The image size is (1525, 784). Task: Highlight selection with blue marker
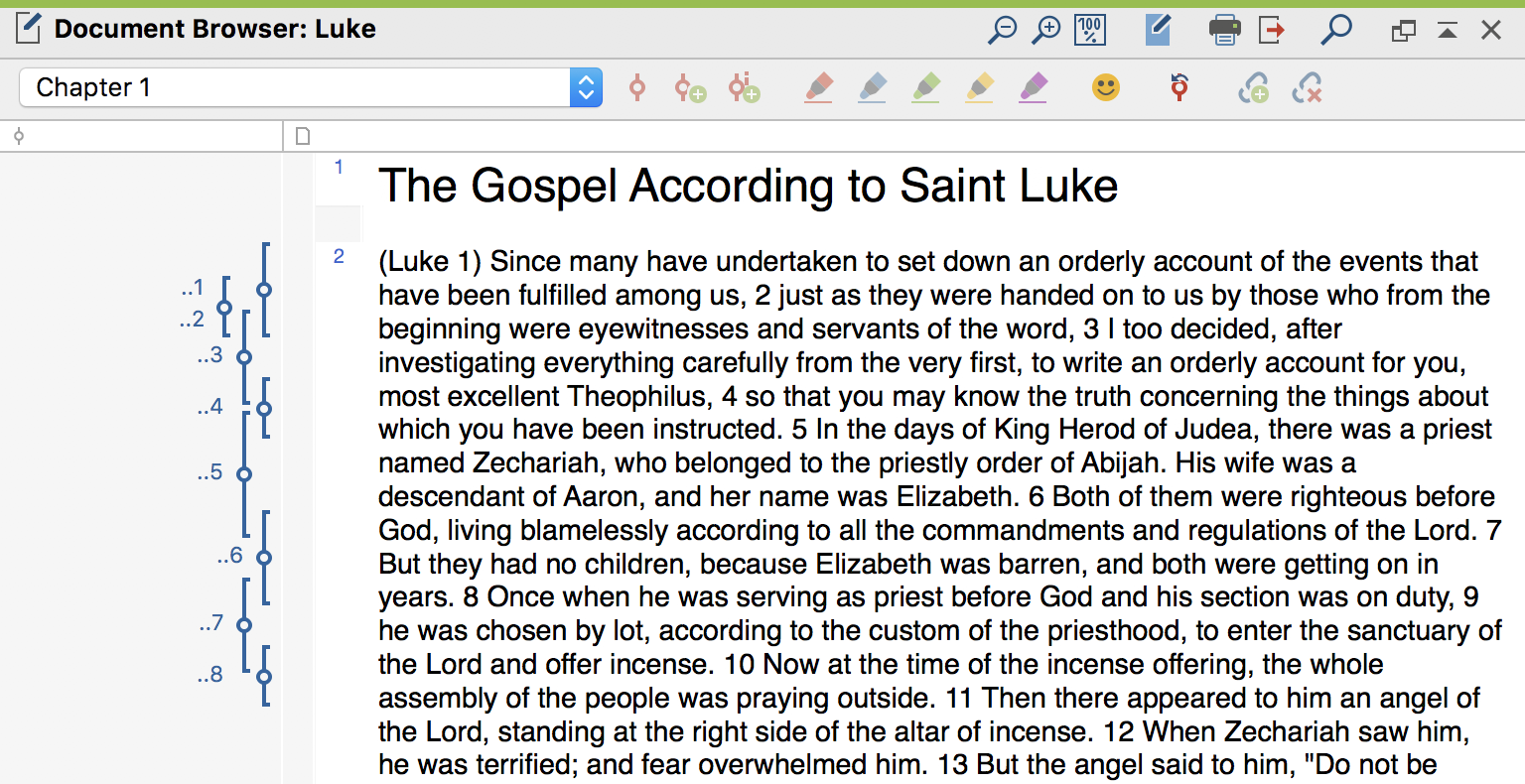tap(873, 87)
